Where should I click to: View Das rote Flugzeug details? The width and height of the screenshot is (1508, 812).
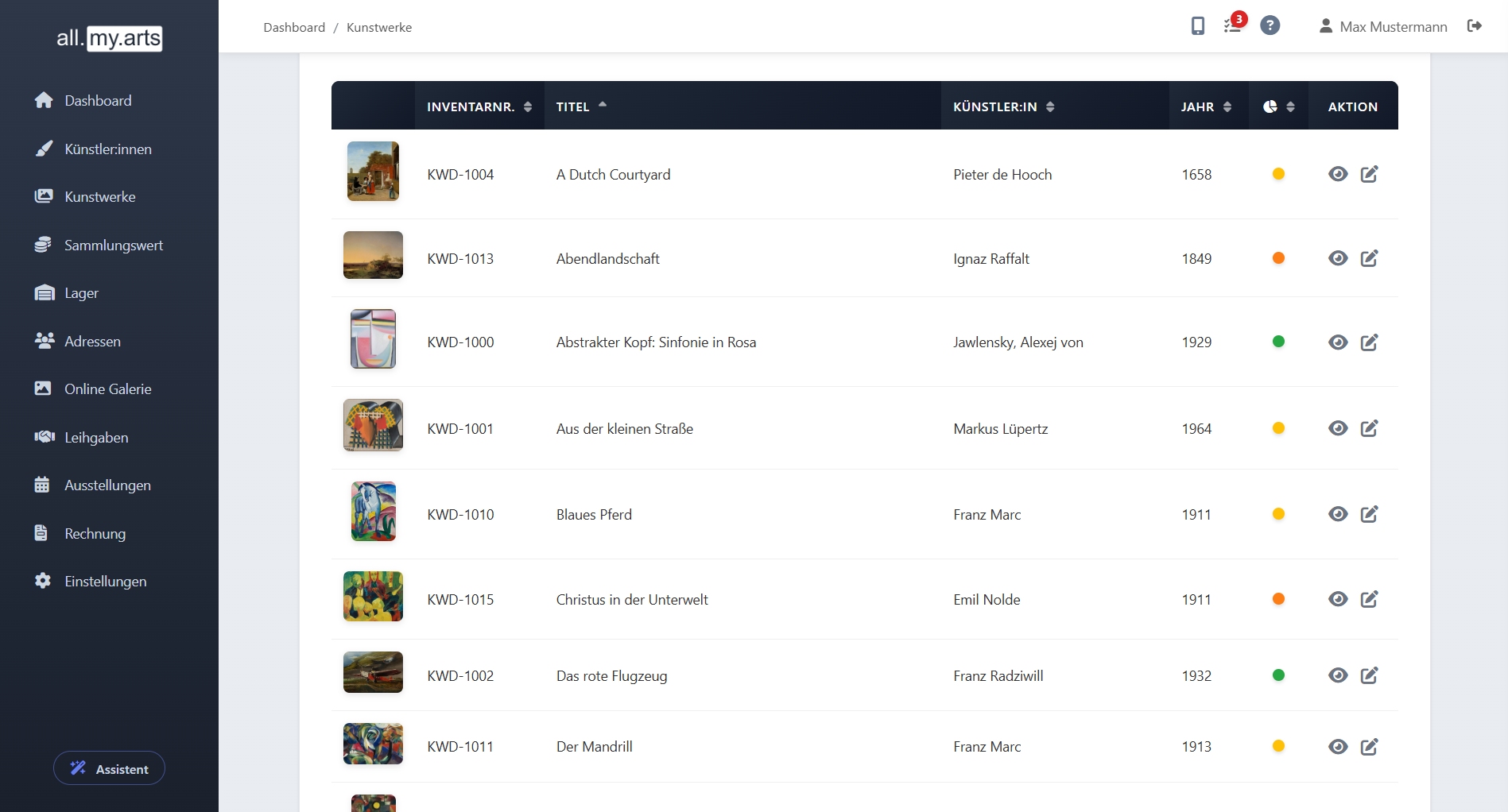[1338, 675]
